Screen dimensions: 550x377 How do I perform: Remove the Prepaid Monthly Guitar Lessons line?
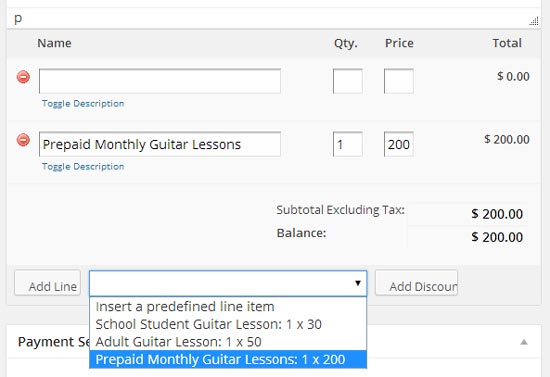24,140
